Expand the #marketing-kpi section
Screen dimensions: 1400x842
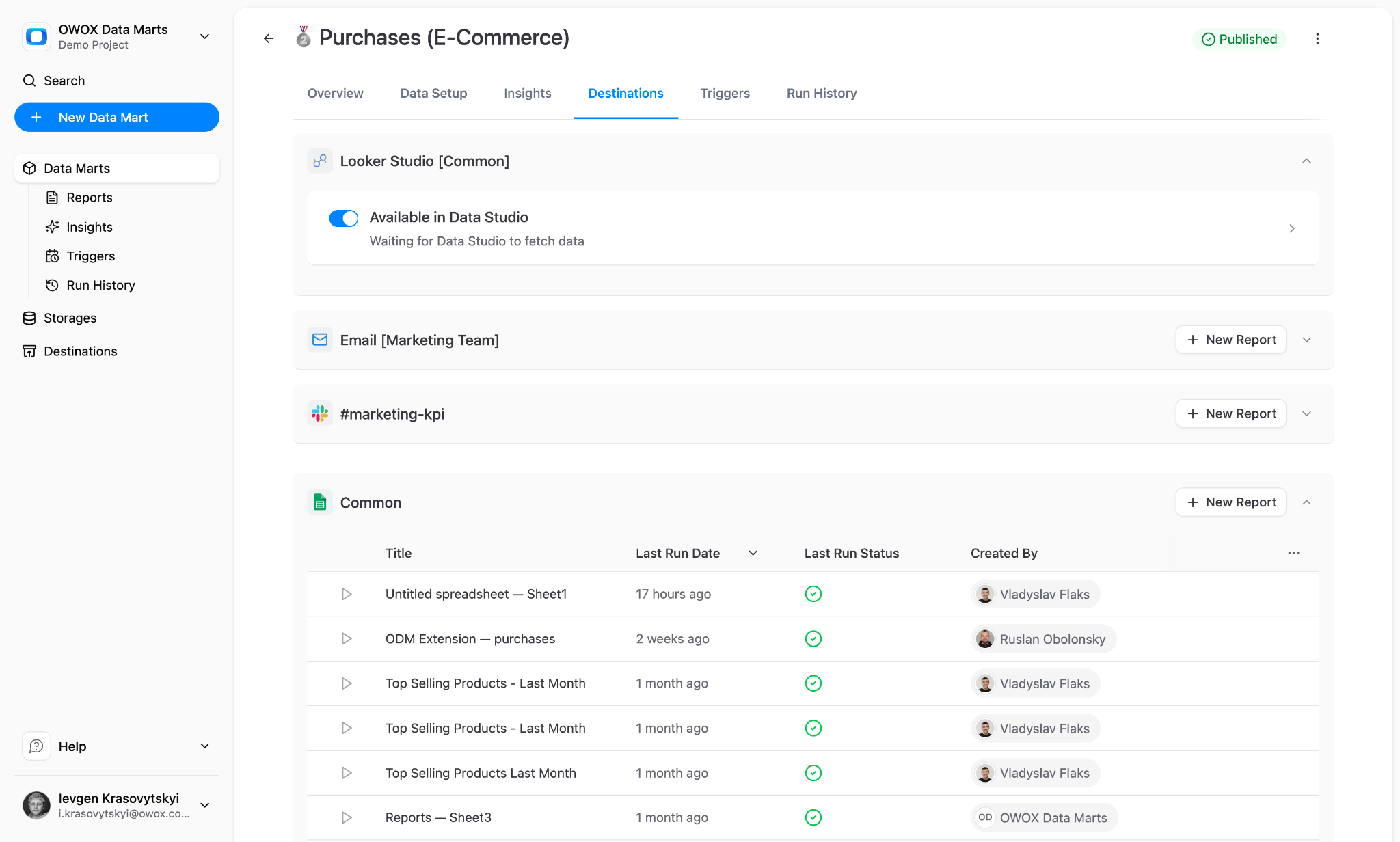pyautogui.click(x=1306, y=413)
